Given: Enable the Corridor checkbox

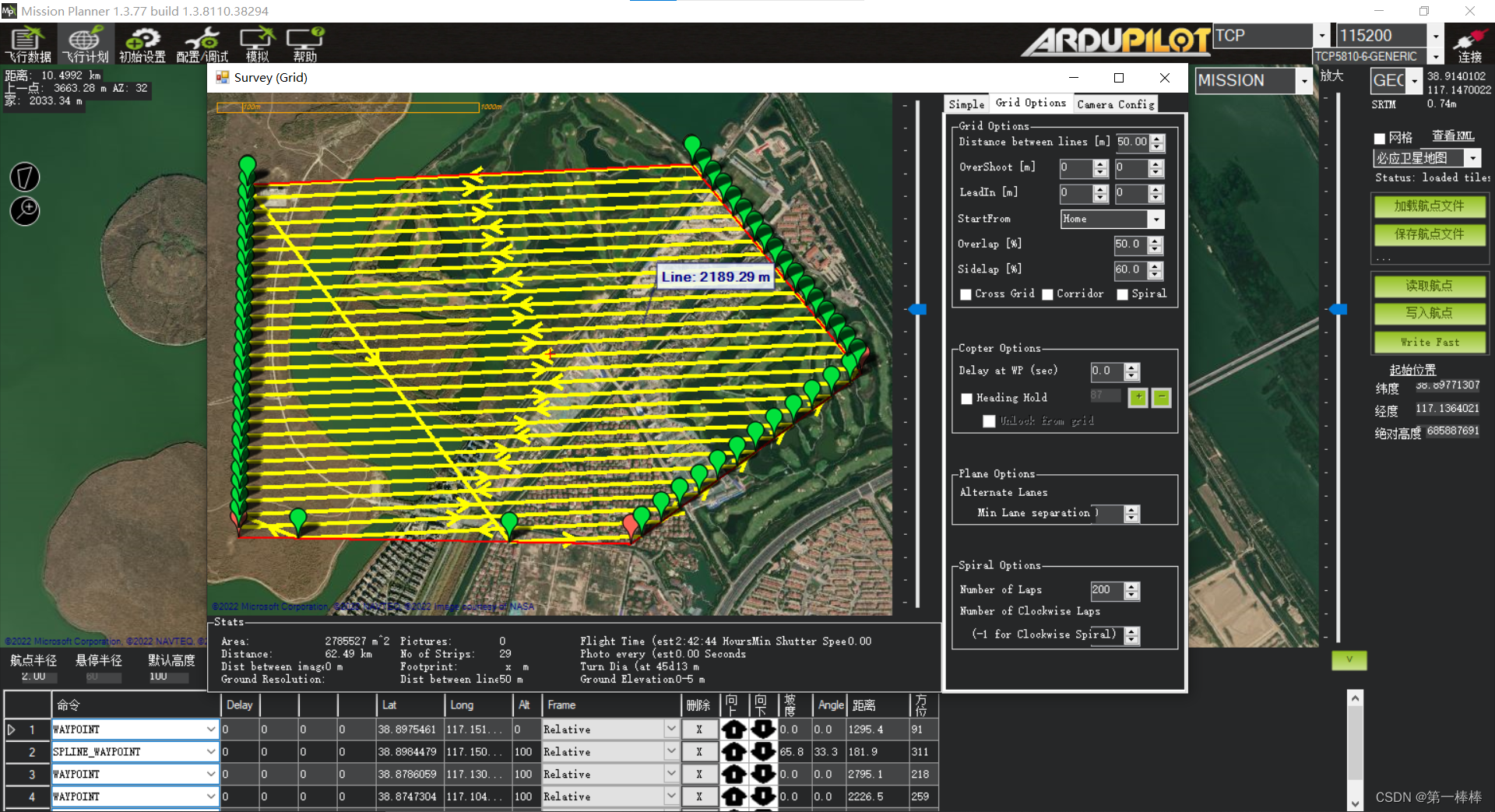Looking at the screenshot, I should pos(1047,294).
